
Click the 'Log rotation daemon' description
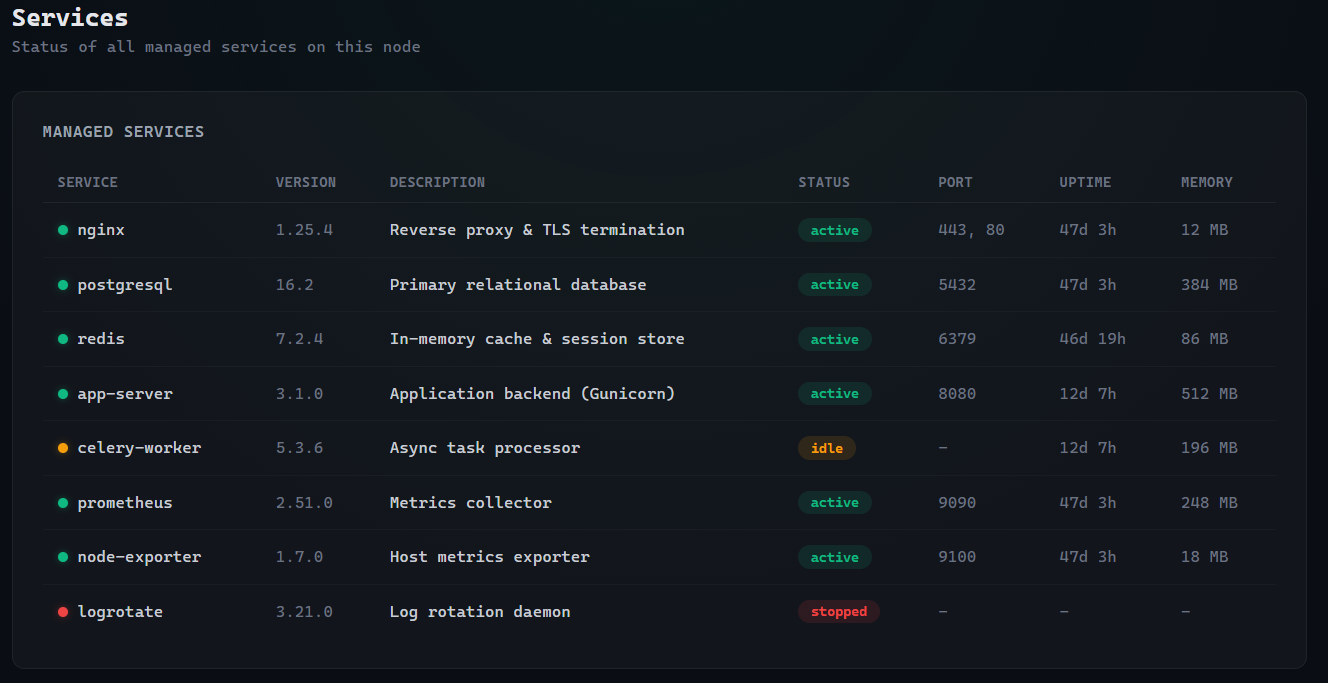tap(480, 612)
